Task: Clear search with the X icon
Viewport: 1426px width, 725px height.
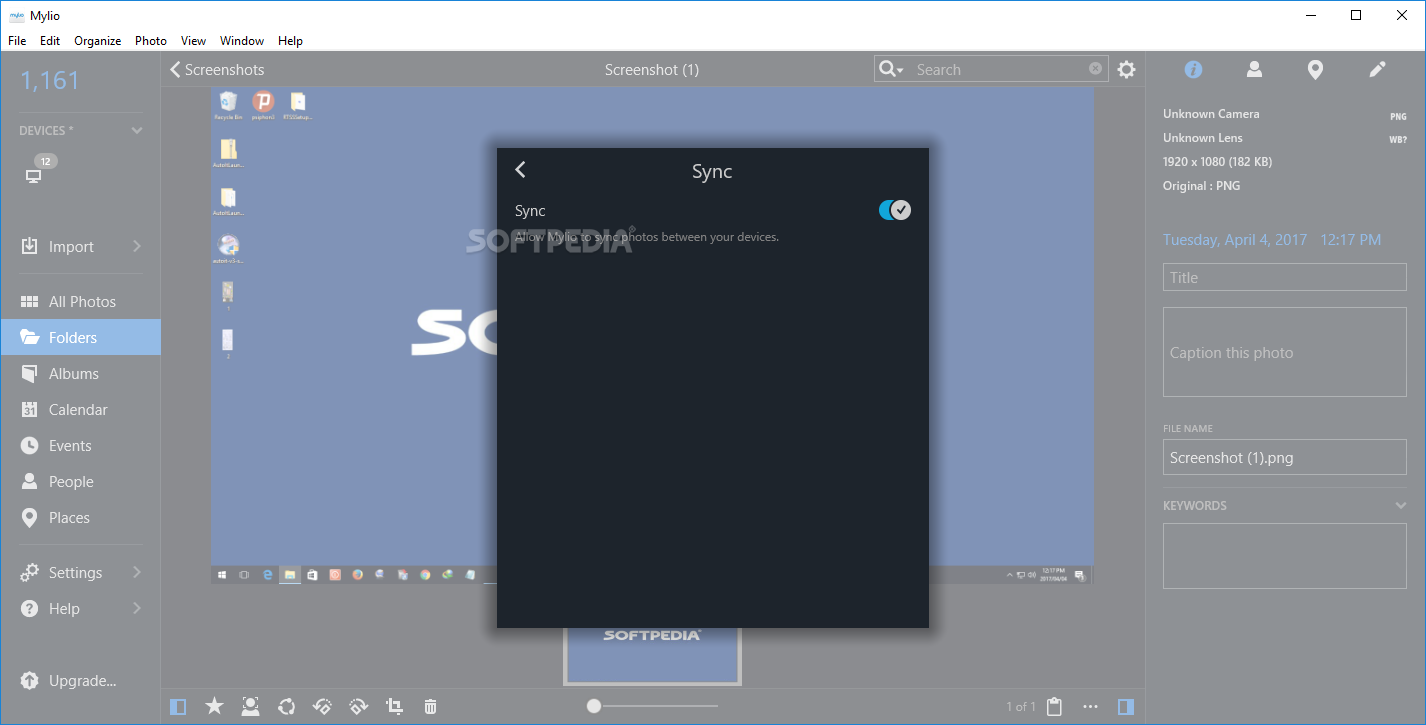Action: 1095,69
